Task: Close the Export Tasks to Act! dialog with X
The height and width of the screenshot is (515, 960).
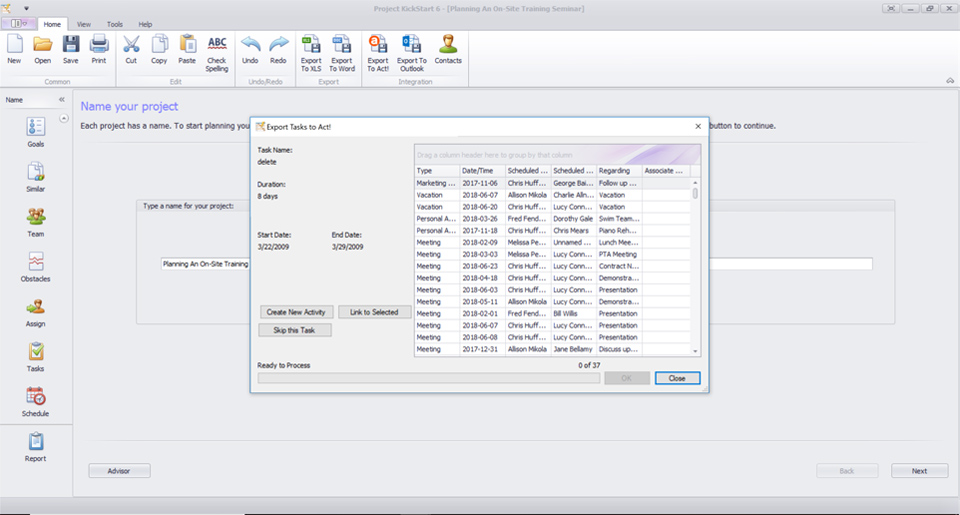Action: tap(698, 126)
